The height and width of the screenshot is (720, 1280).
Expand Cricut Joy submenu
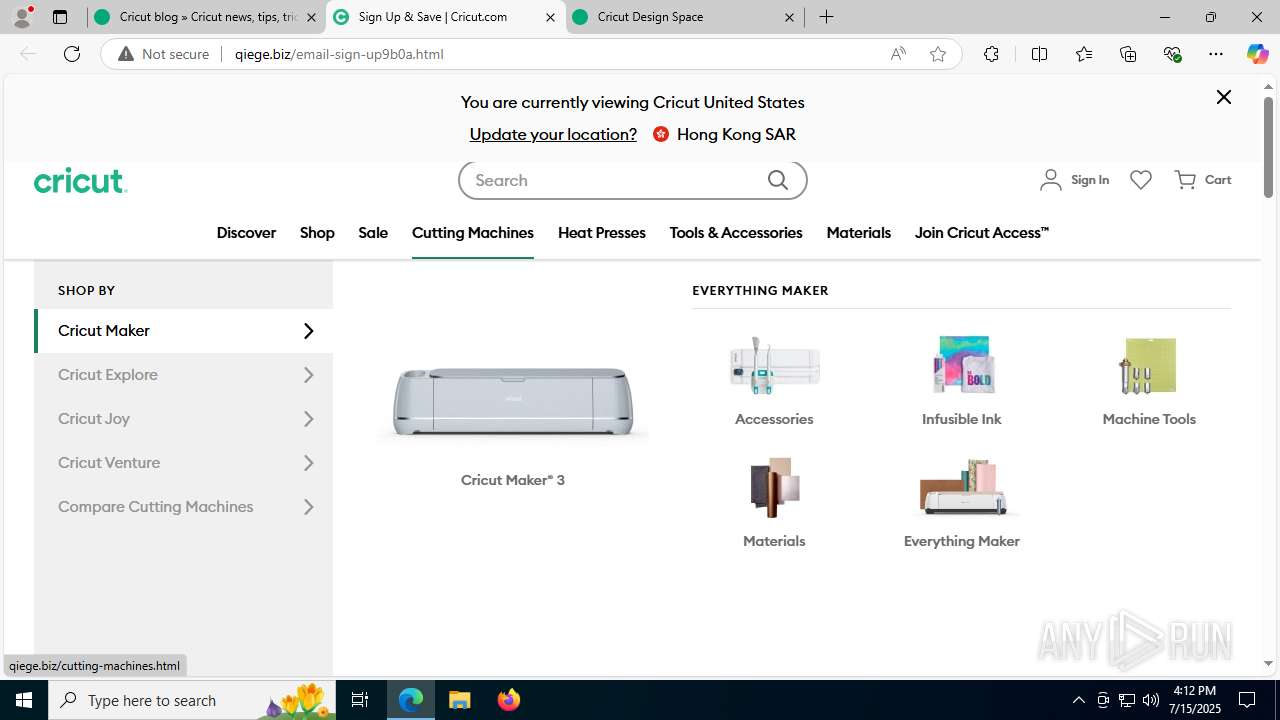pyautogui.click(x=185, y=419)
